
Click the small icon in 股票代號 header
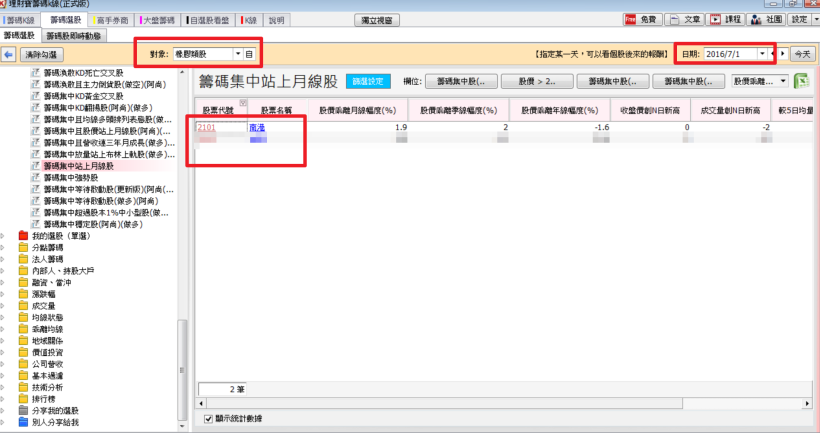click(243, 102)
